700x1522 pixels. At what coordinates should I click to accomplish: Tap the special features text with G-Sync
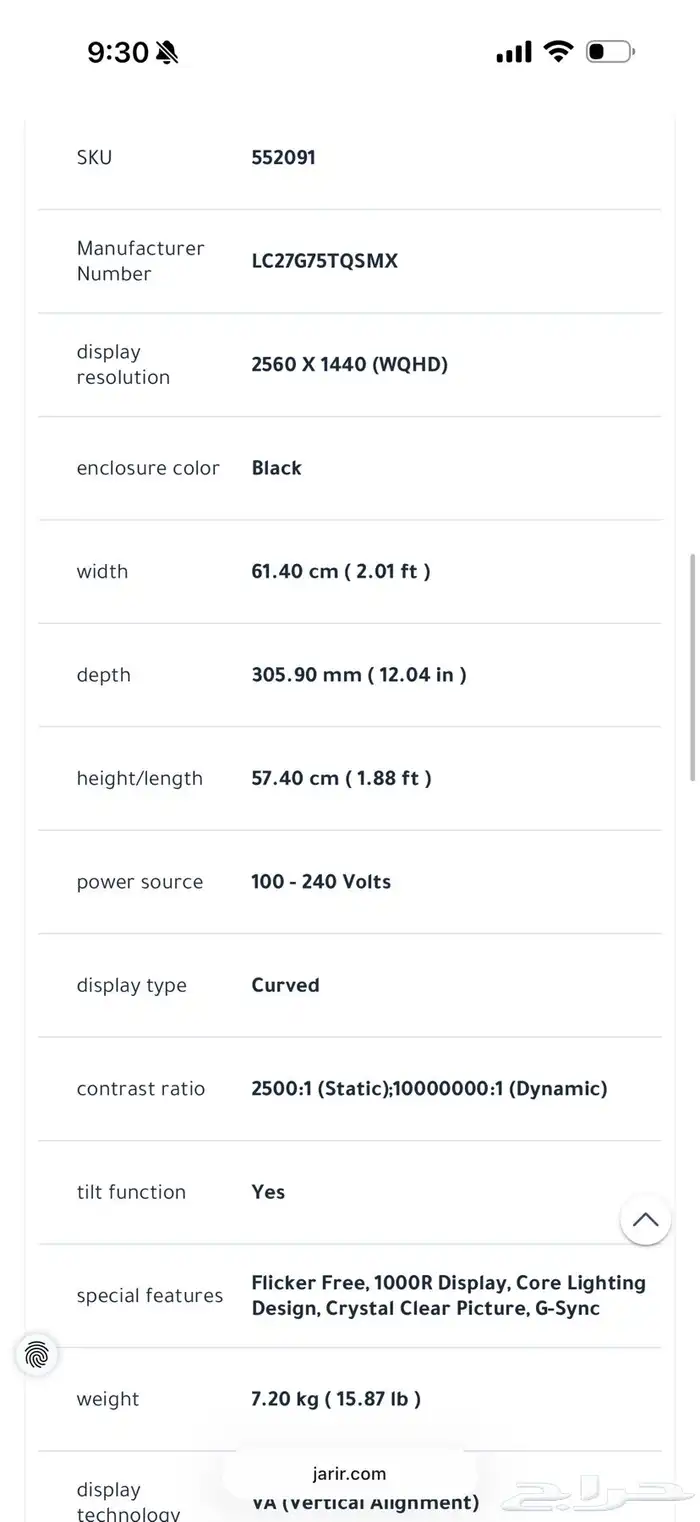448,1295
